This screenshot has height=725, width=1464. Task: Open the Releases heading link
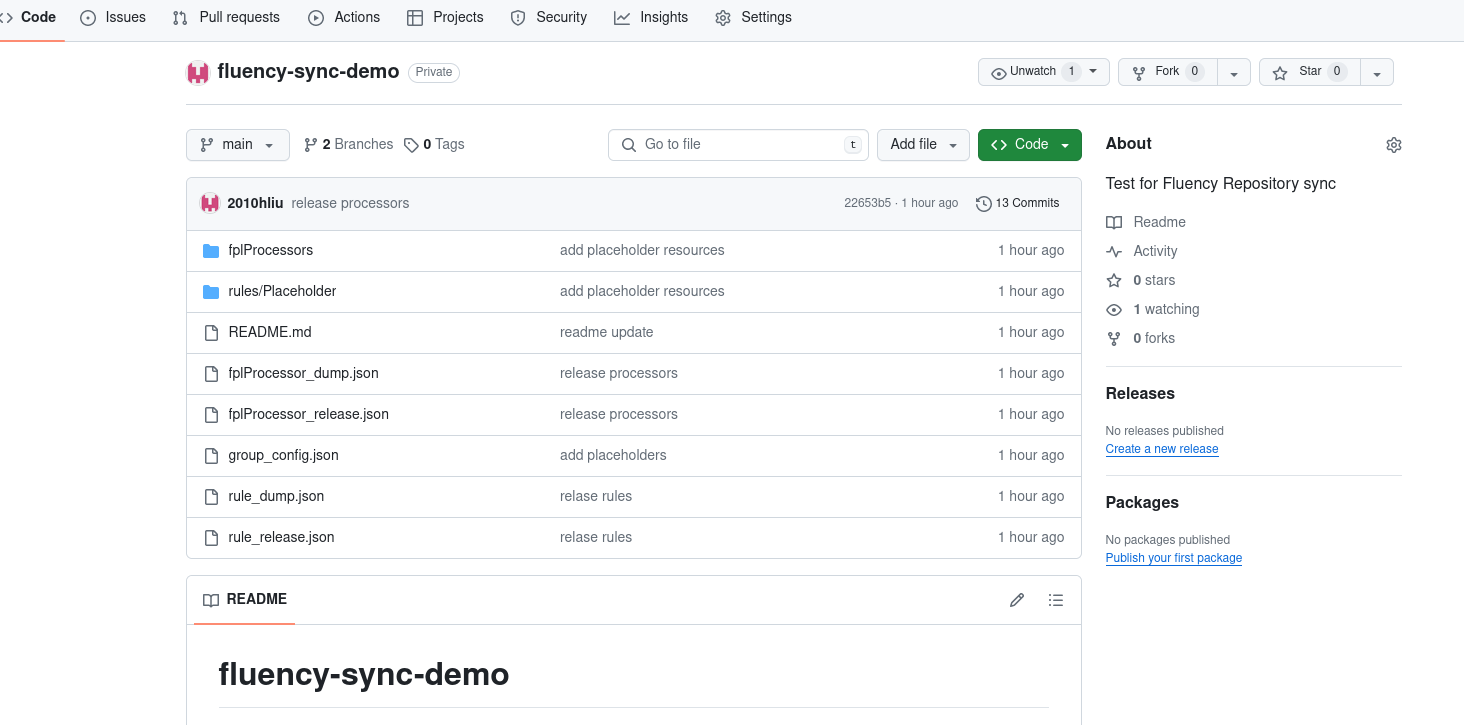coord(1140,393)
